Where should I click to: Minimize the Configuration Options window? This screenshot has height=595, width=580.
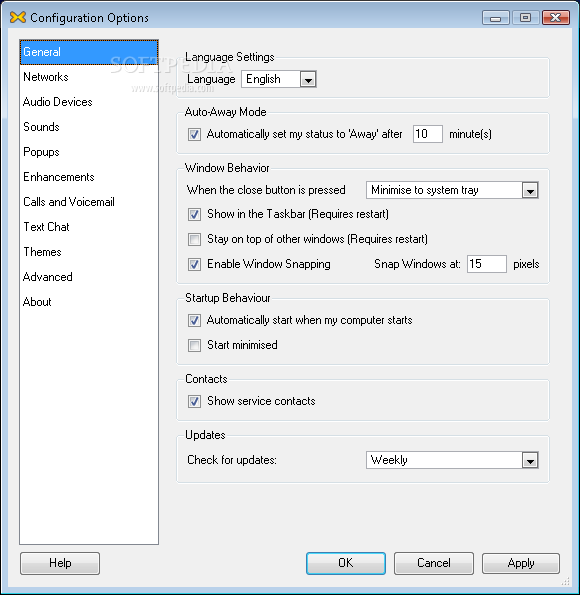pyautogui.click(x=496, y=18)
